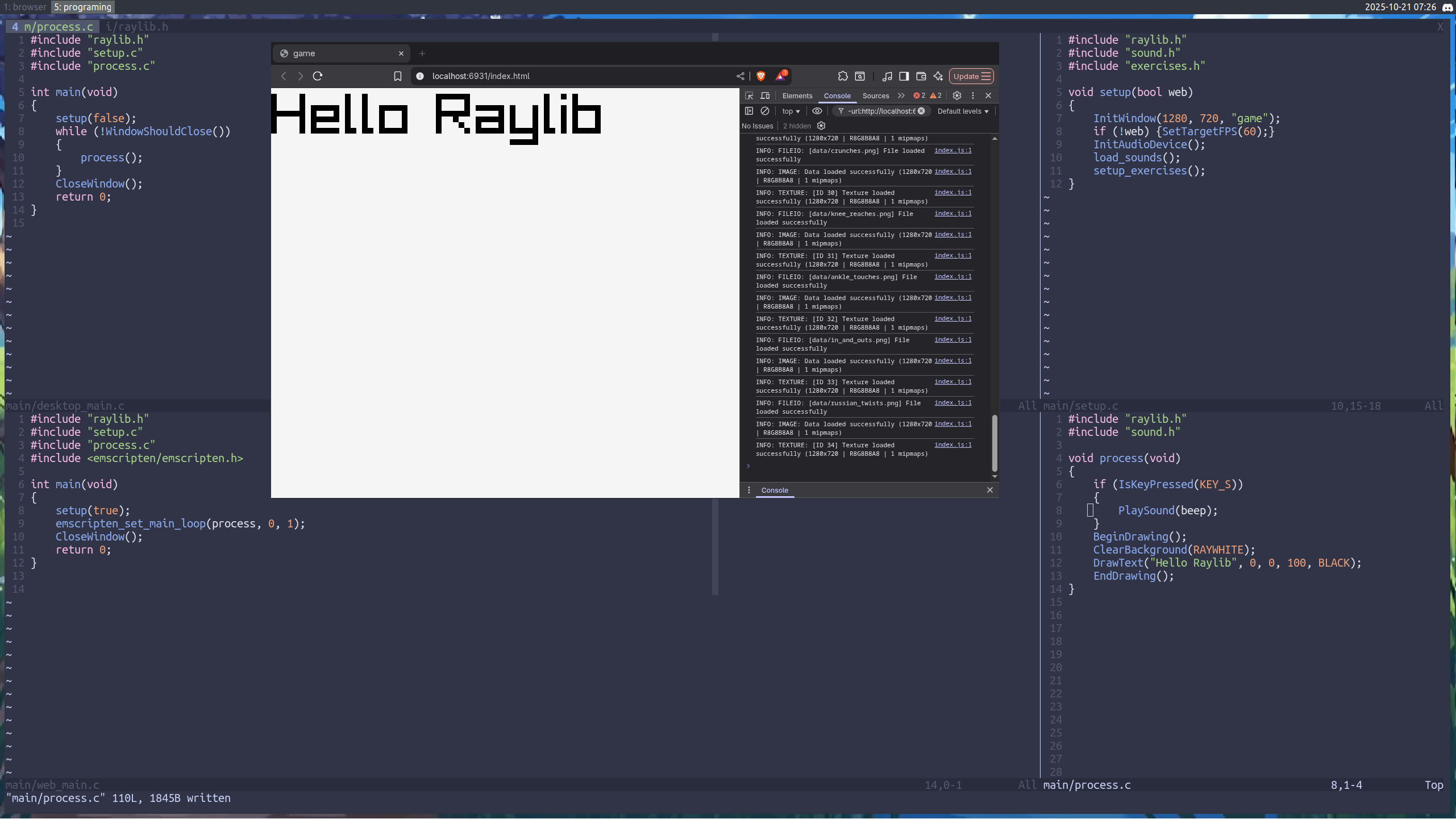Click the Update button in browser
The image size is (1456, 819).
click(x=971, y=76)
